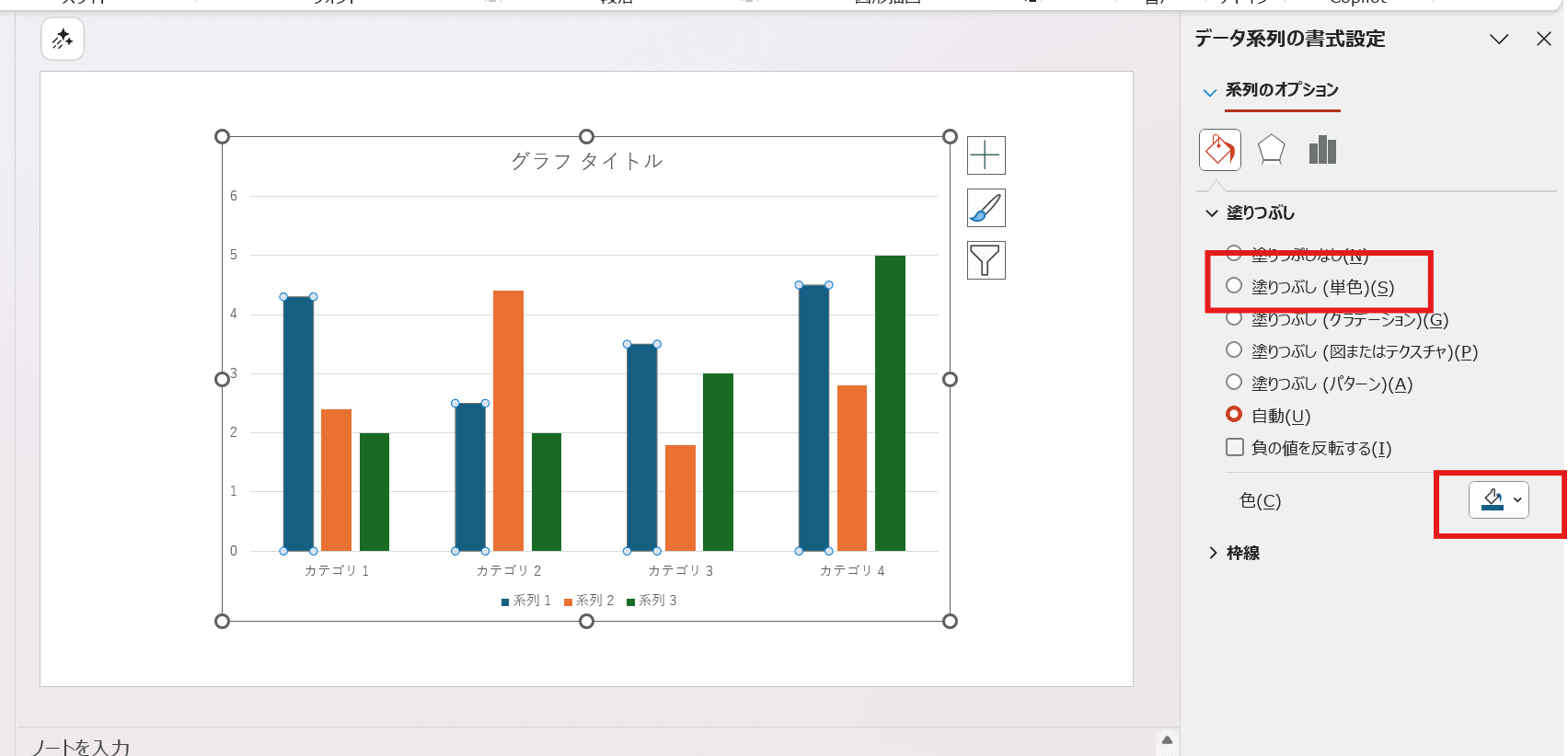Viewport: 1568px width, 756px height.
Task: Open task pane options chevron menu
Action: (x=1499, y=39)
